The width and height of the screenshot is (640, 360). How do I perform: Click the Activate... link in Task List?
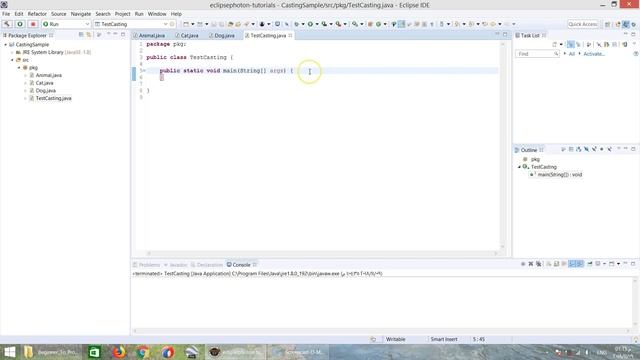594,54
